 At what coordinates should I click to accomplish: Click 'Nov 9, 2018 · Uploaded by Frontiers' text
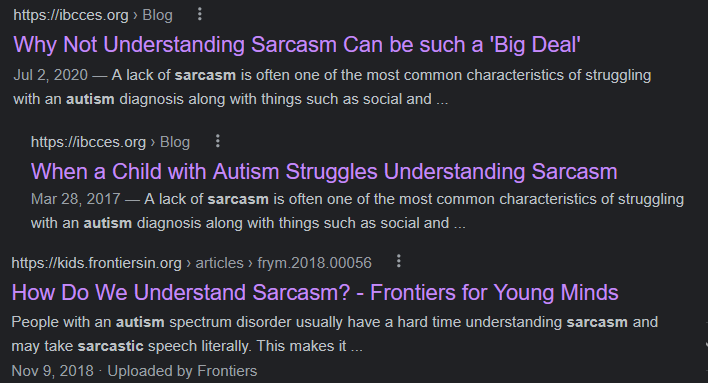[134, 371]
